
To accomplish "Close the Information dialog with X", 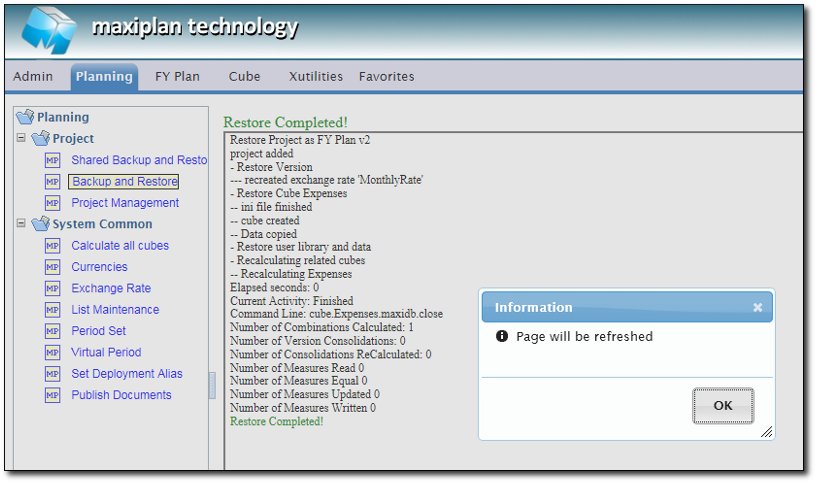I will [757, 308].
